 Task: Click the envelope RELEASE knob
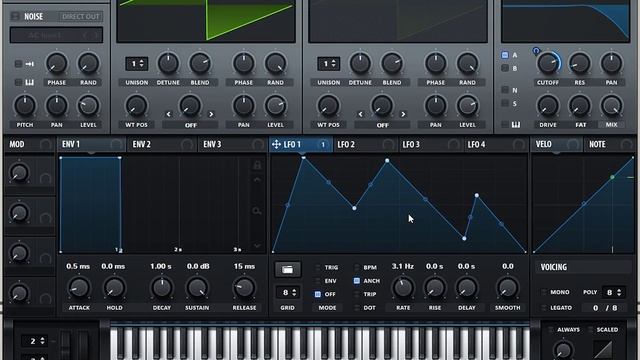pyautogui.click(x=244, y=288)
